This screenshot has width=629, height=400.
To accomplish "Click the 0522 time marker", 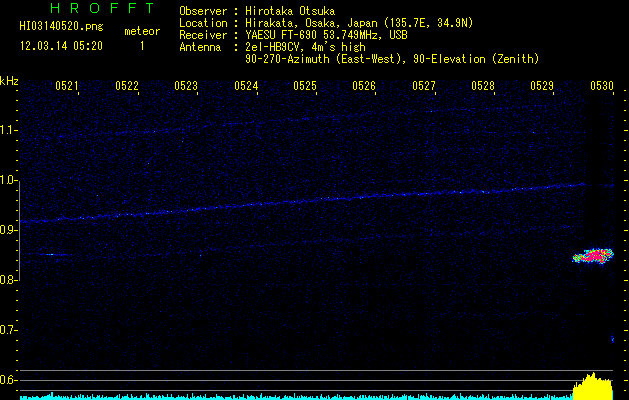I will point(126,86).
